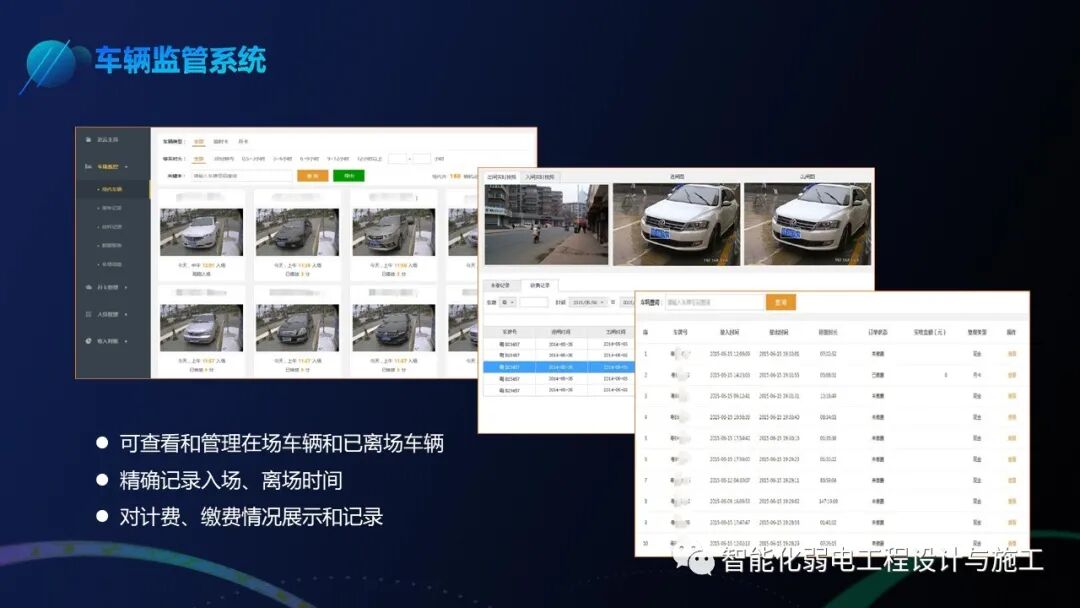
Task: Click the orange action link in payment row 1
Action: pyautogui.click(x=1012, y=354)
